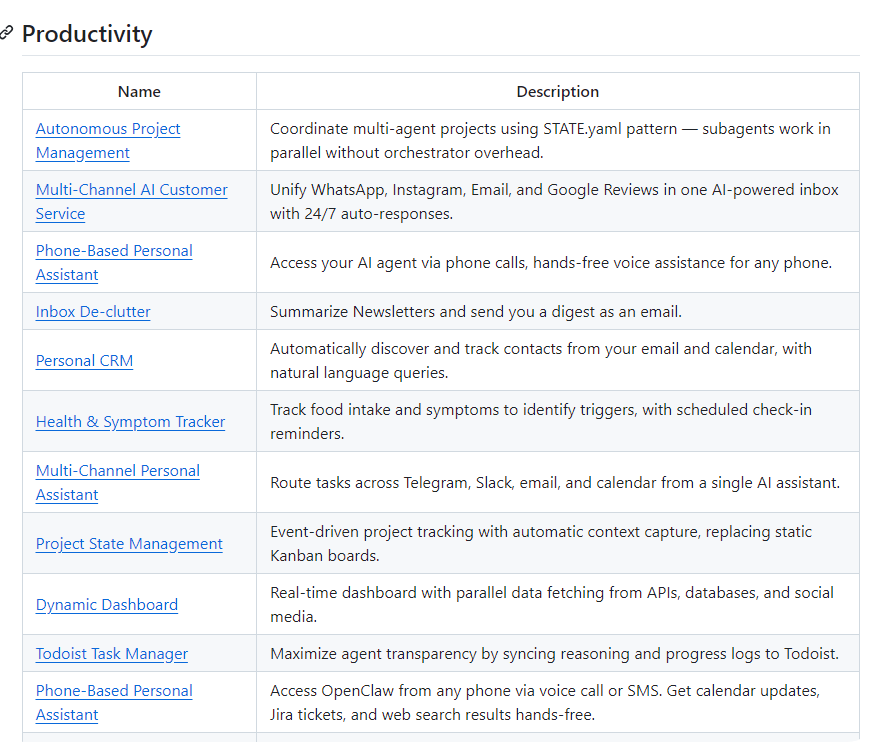
Task: Click the Summarize Newsletters description cell
Action: [x=476, y=312]
